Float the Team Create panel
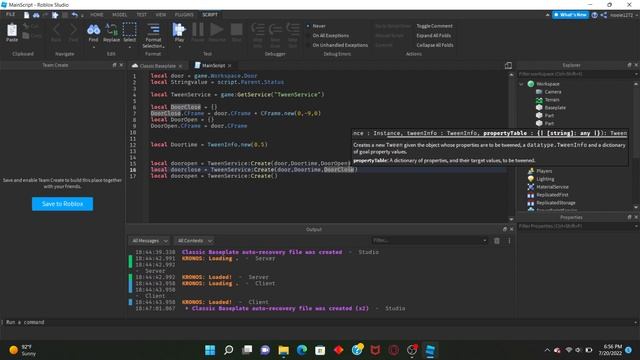 (x=115, y=65)
